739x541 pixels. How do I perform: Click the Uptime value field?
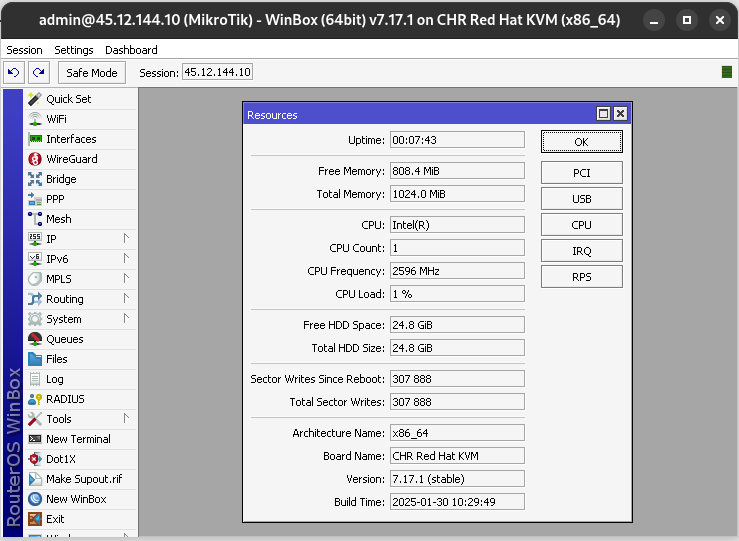(456, 140)
